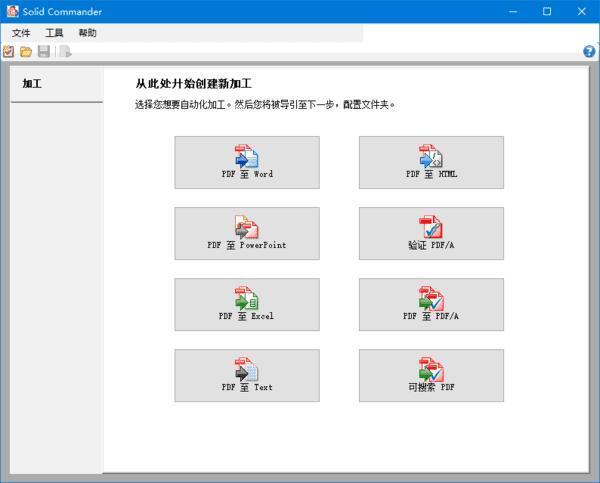Click the save floppy disk icon
This screenshot has height=483, width=600.
pyautogui.click(x=44, y=51)
